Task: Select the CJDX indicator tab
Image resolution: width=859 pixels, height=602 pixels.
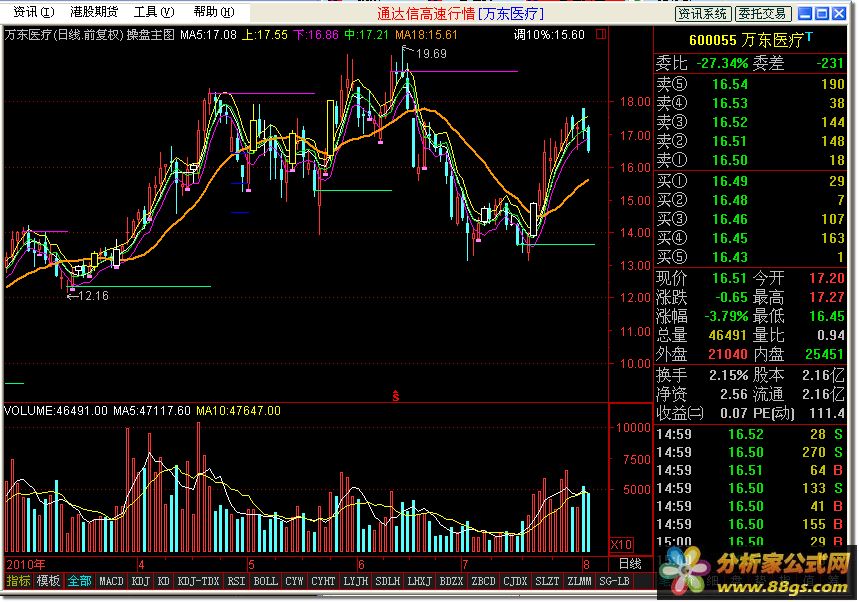Action: 515,581
